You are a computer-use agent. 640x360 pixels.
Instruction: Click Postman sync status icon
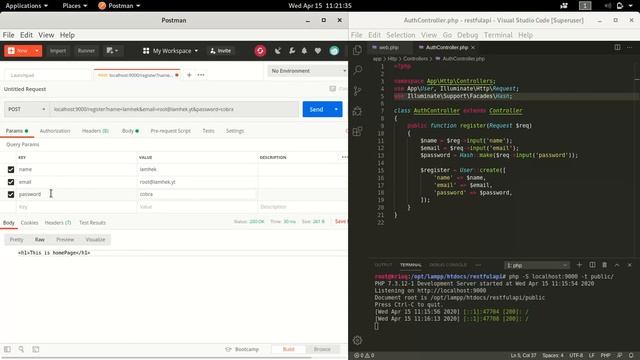[260, 51]
